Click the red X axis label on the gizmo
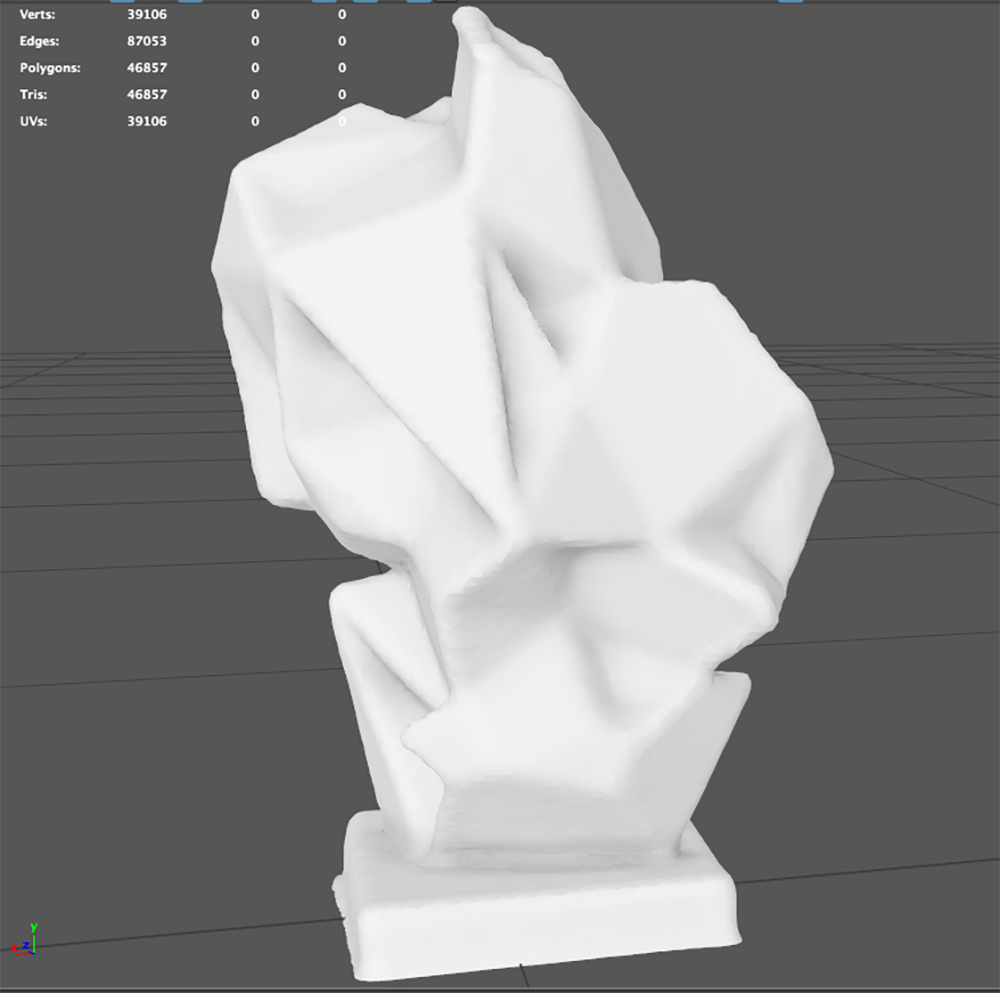This screenshot has width=1000, height=993. pyautogui.click(x=14, y=948)
